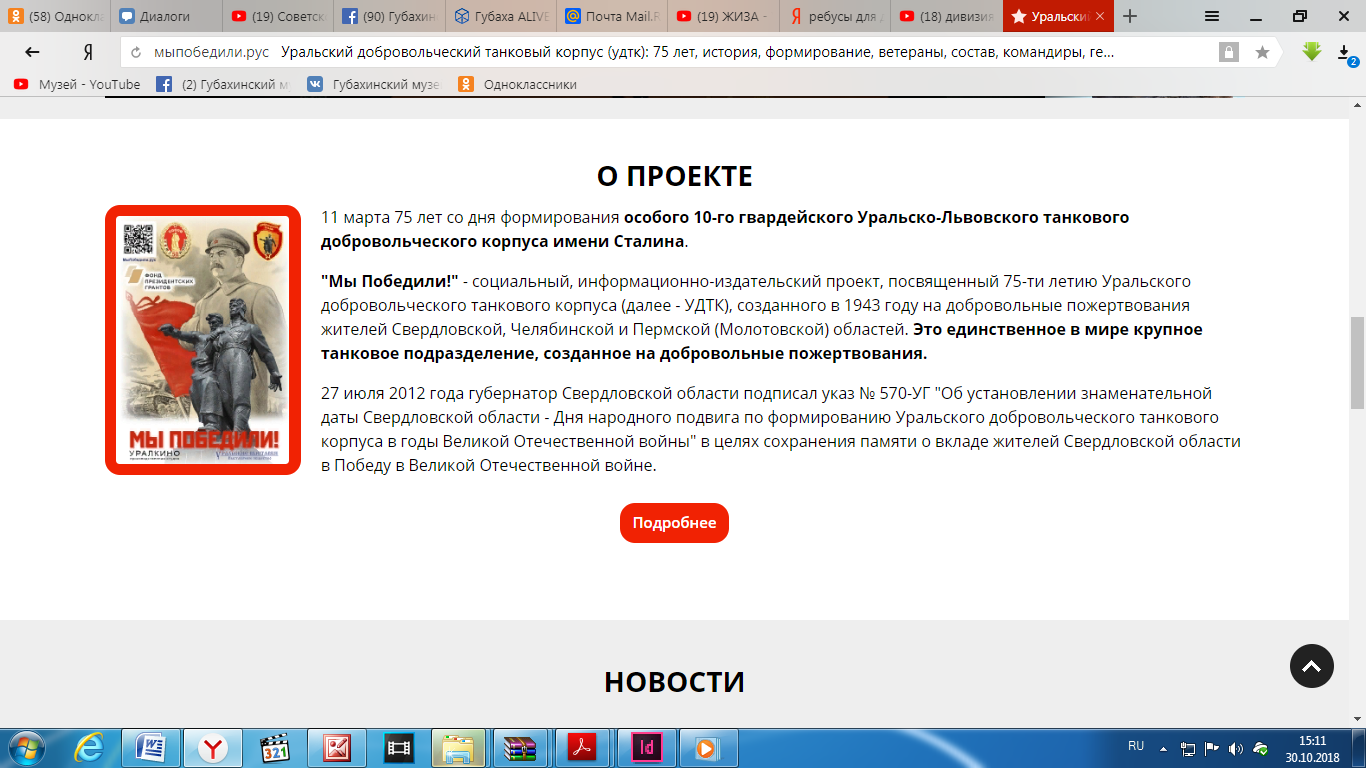Close the Уральский tab

pos(1100,16)
